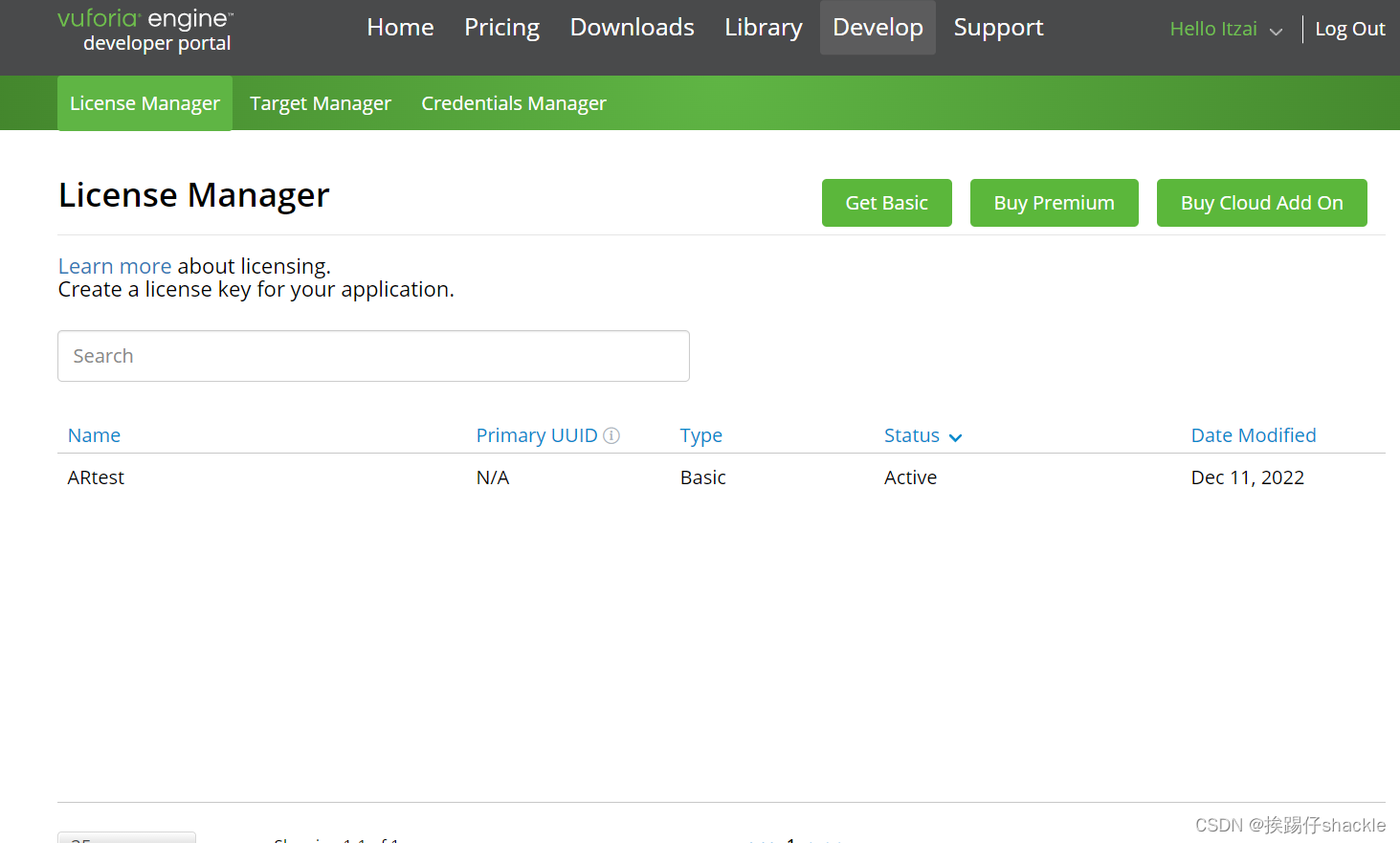
Task: Log out of the portal
Action: point(1350,30)
